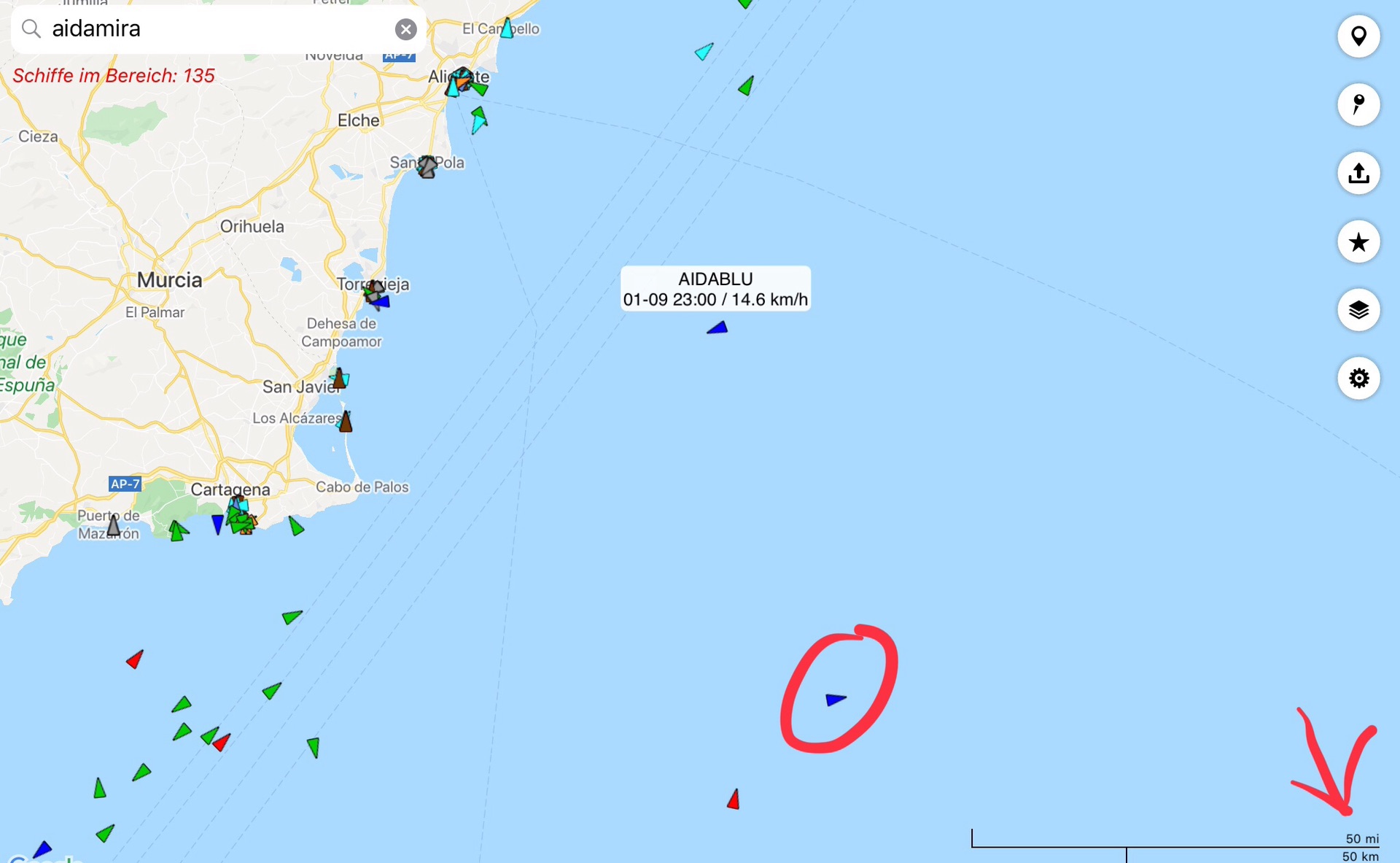Click the Murcia city label
Image resolution: width=1400 pixels, height=863 pixels.
(x=169, y=280)
